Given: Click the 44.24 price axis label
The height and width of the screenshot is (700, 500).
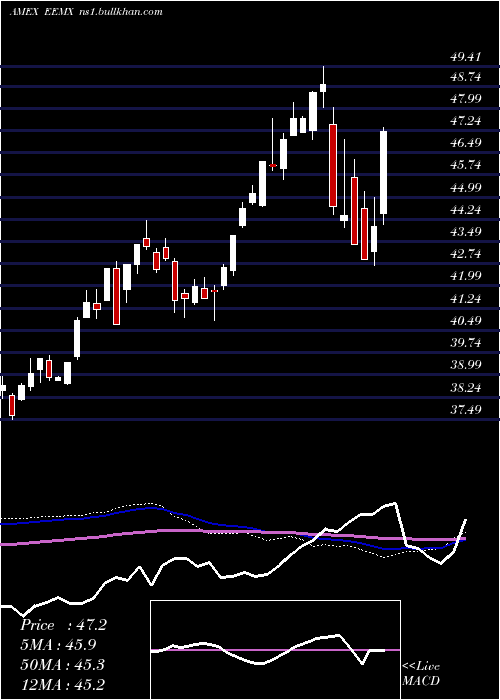Looking at the screenshot, I should (x=466, y=210).
